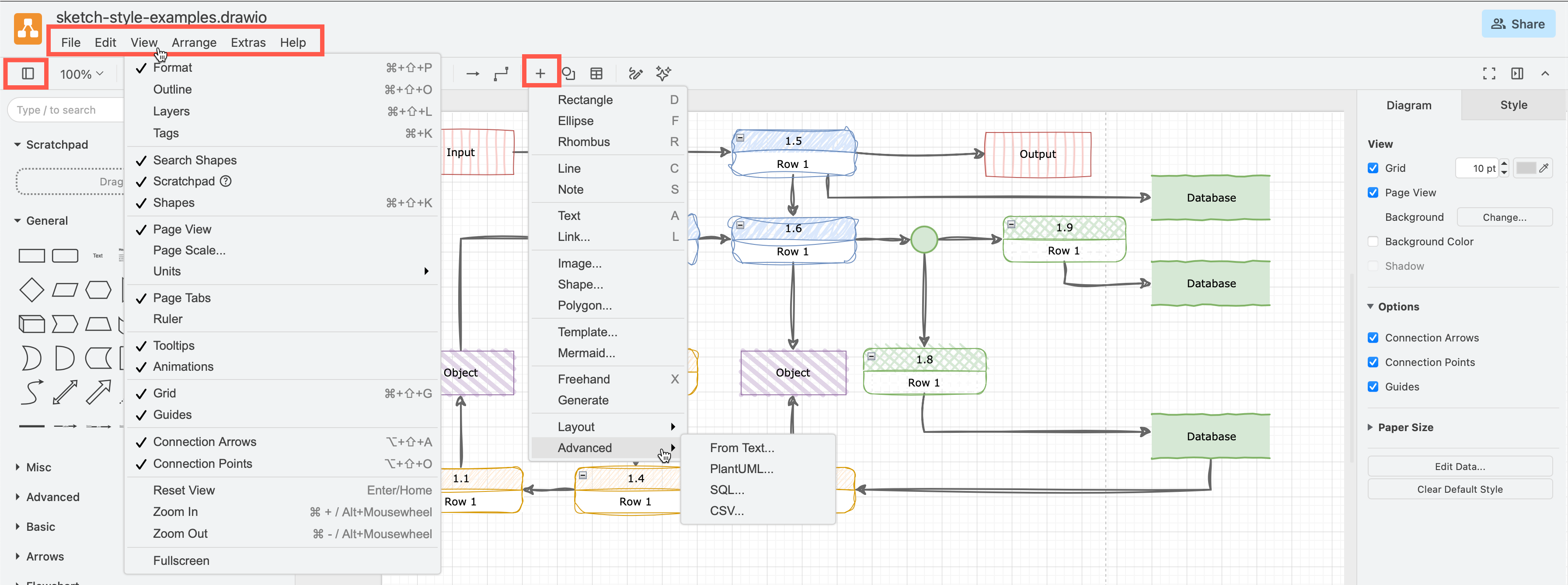Open the shapes toolbar icon
The height and width of the screenshot is (585, 1568).
point(568,73)
